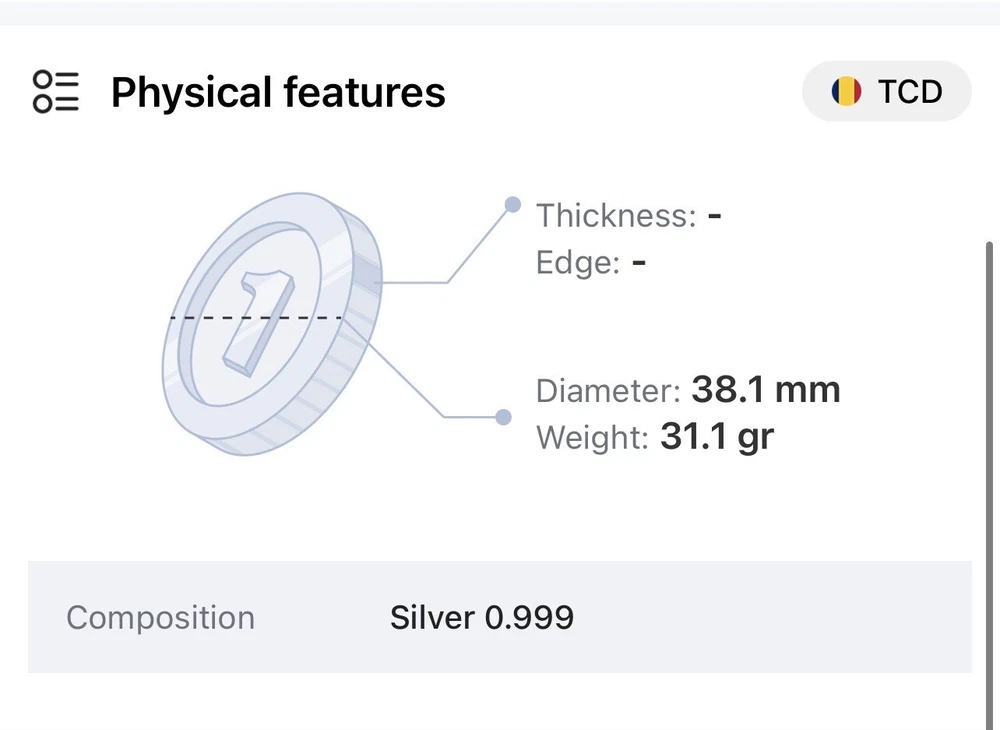Click the callout dot next to Thickness

(x=512, y=205)
